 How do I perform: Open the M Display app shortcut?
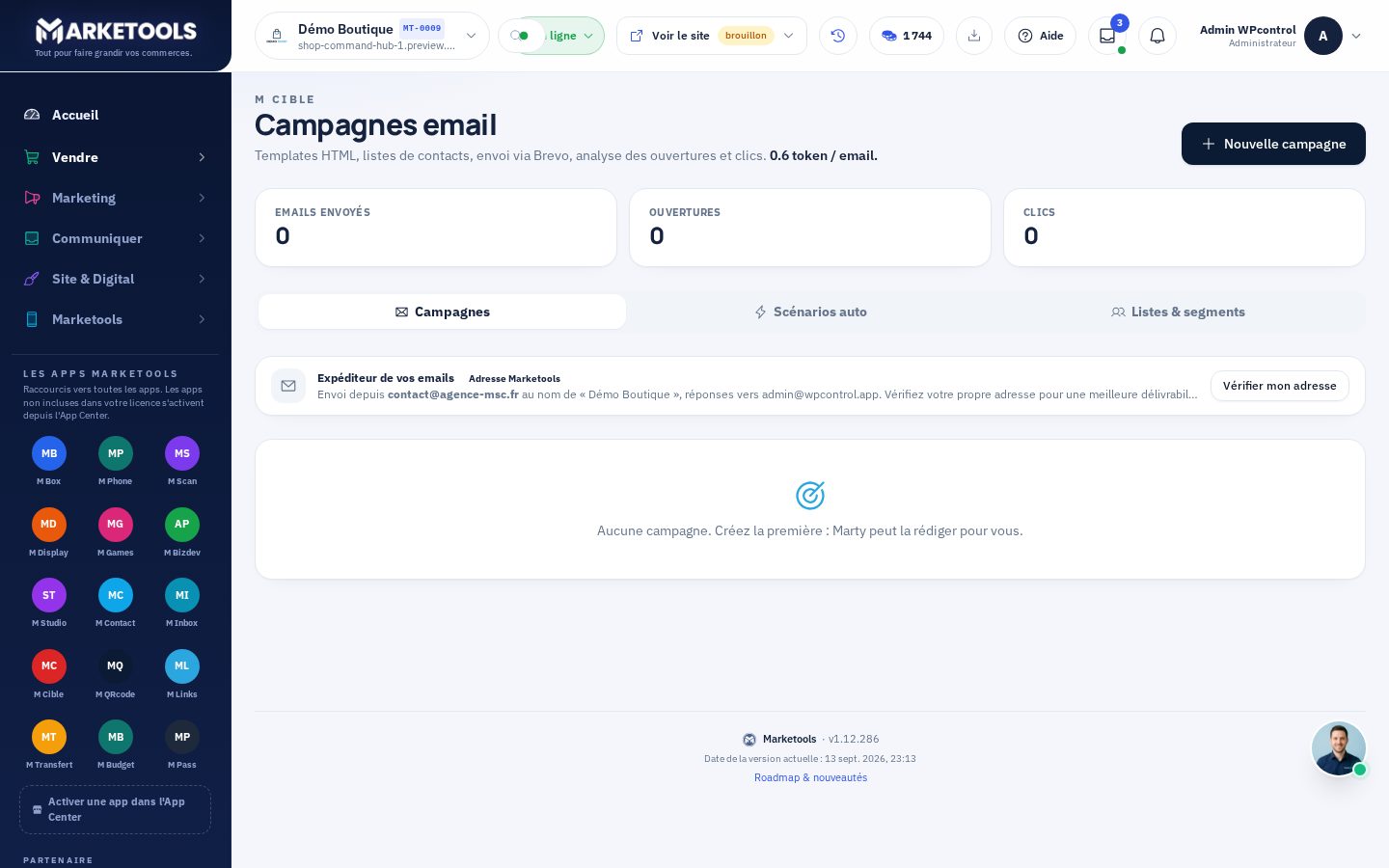tap(49, 532)
